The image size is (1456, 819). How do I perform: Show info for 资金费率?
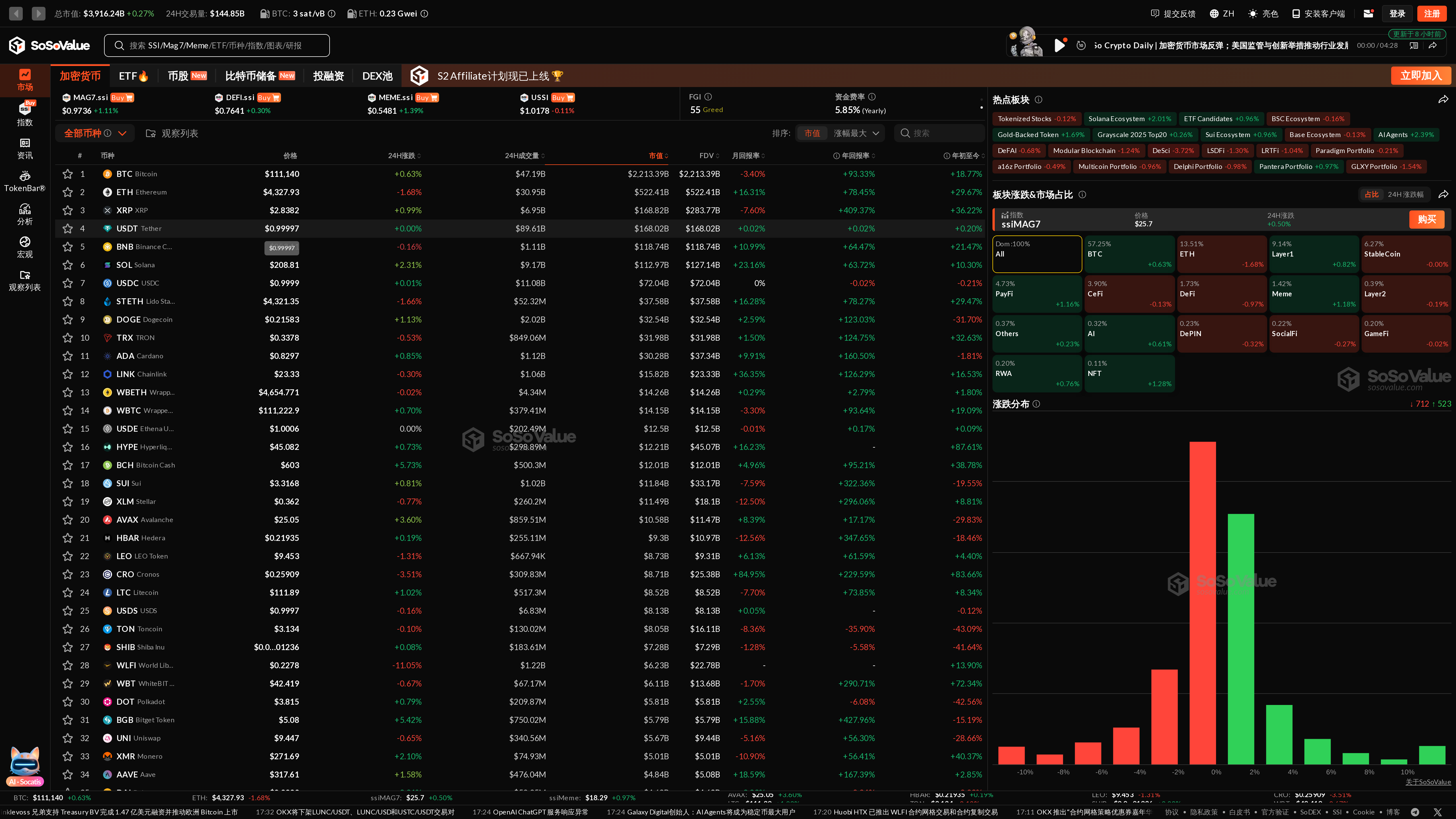pyautogui.click(x=872, y=97)
